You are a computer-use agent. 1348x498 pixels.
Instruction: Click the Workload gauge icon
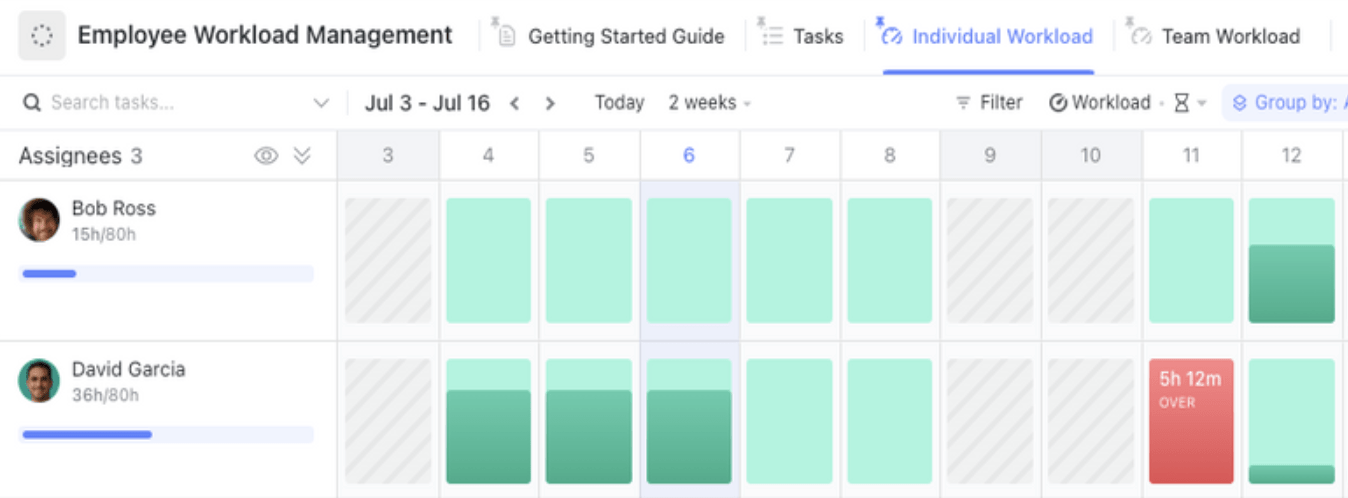1058,103
